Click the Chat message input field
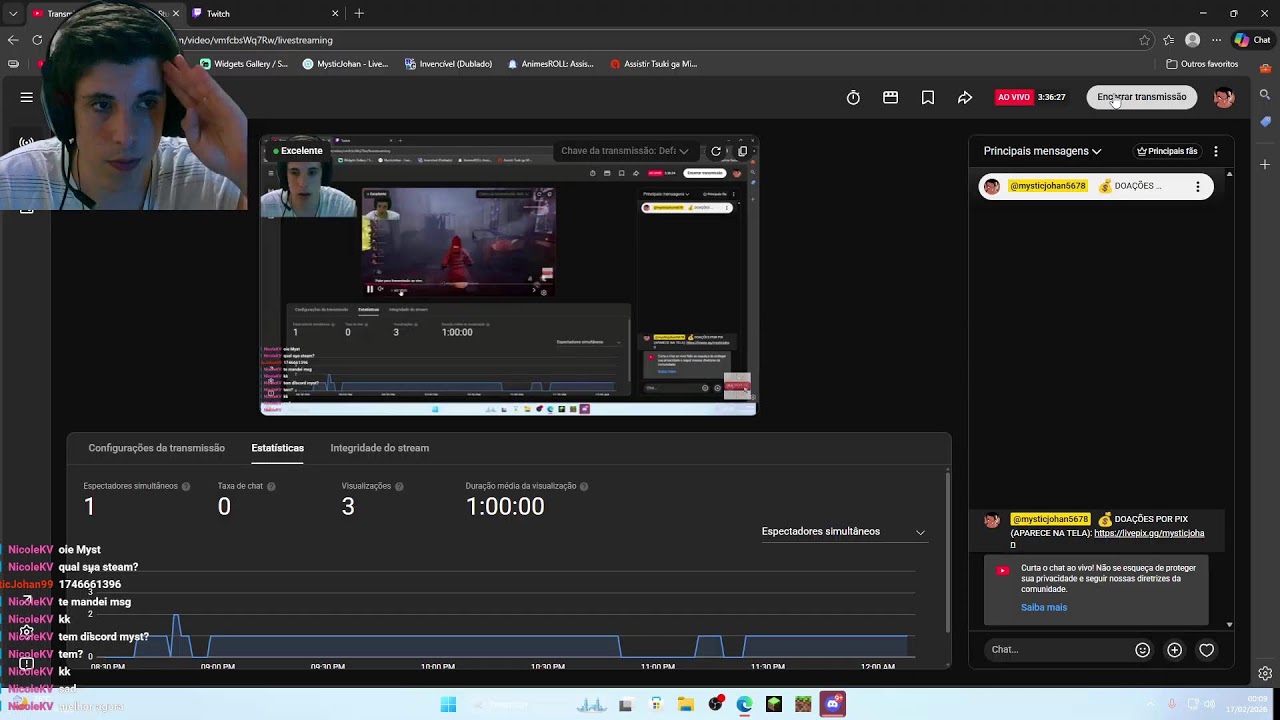This screenshot has height=720, width=1280. click(1055, 650)
